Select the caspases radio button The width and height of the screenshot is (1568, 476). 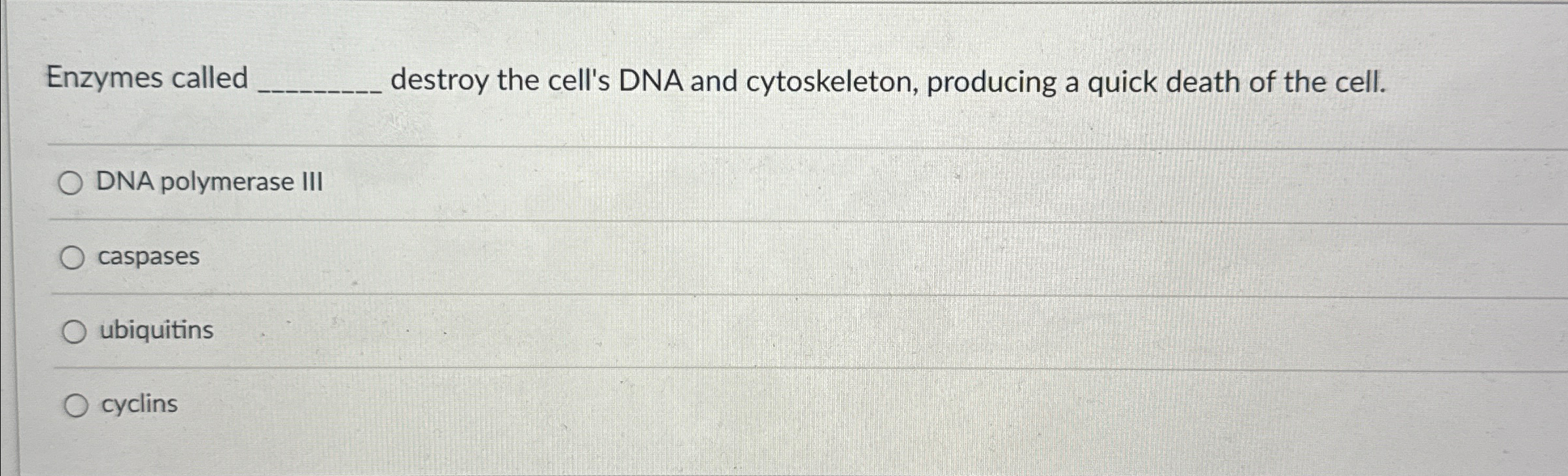point(74,258)
